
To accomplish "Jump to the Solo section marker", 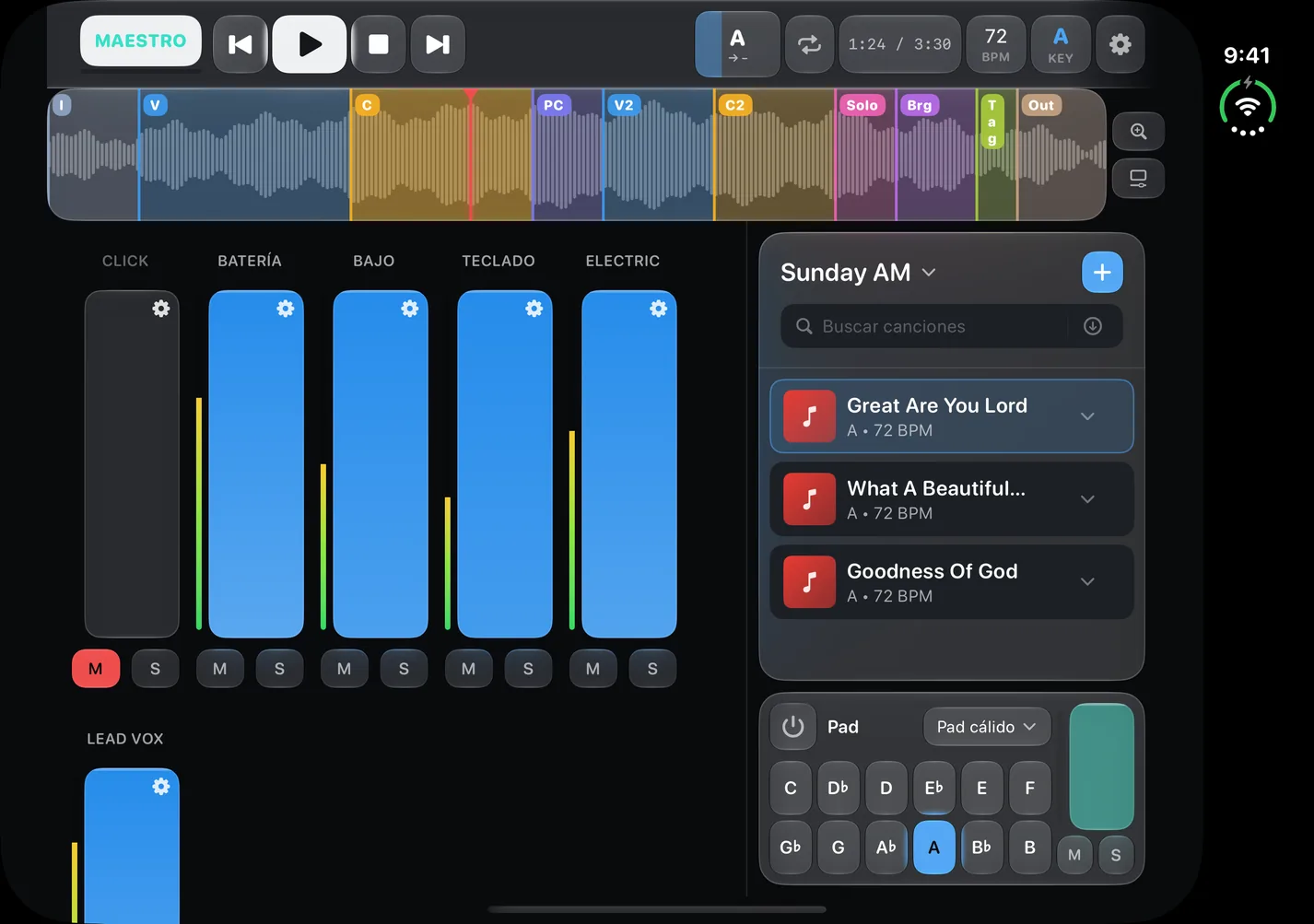I will (x=862, y=105).
